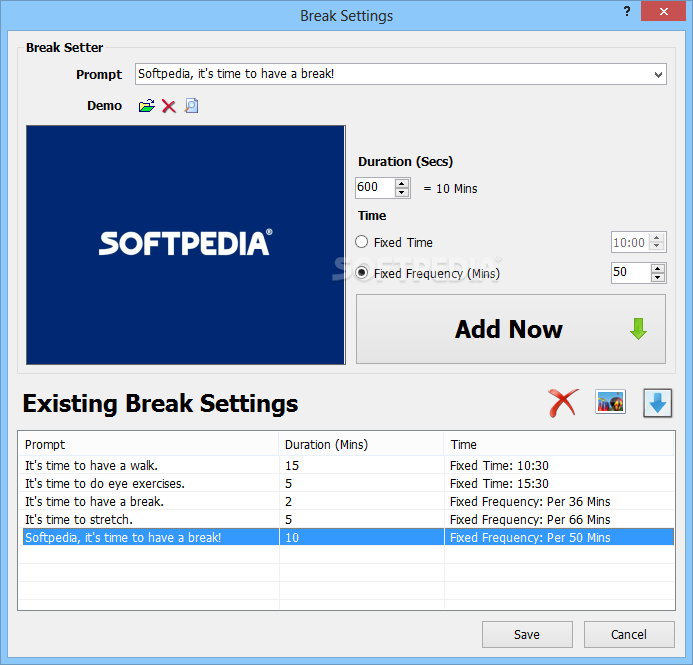This screenshot has height=665, width=693.
Task: Click the Softpedia demo image preview
Action: (x=186, y=245)
